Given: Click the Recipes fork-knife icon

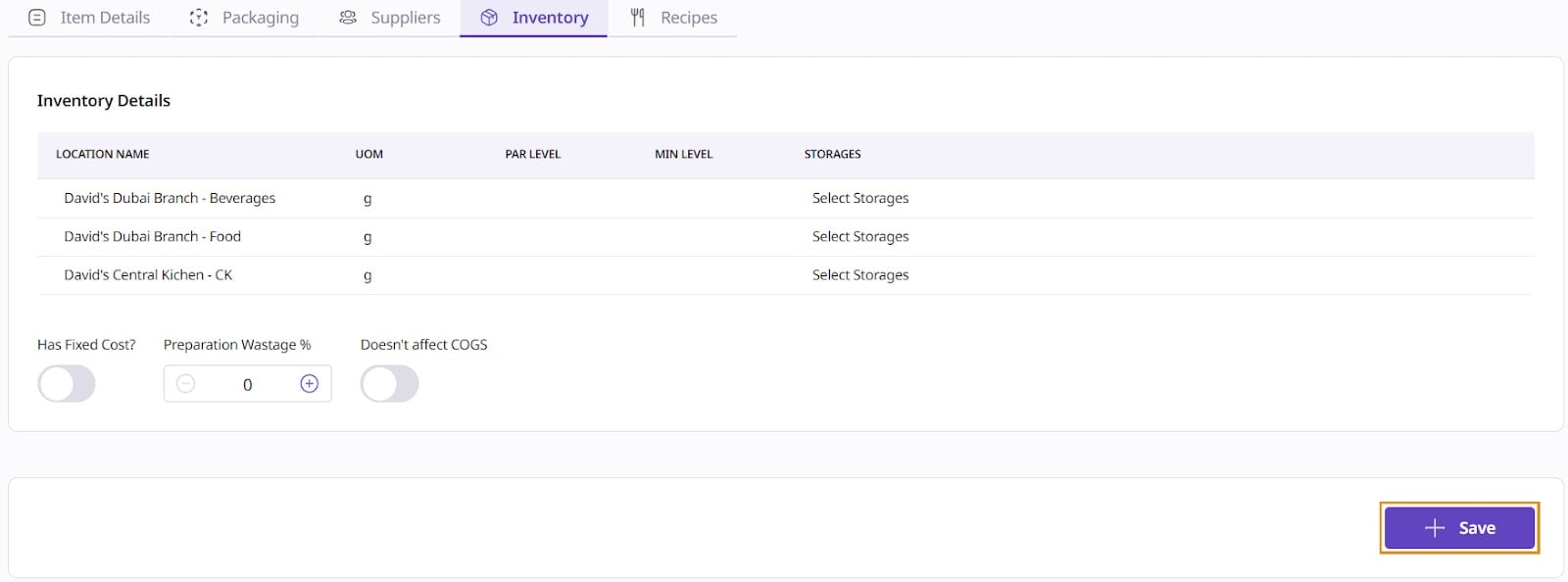Looking at the screenshot, I should pos(638,18).
